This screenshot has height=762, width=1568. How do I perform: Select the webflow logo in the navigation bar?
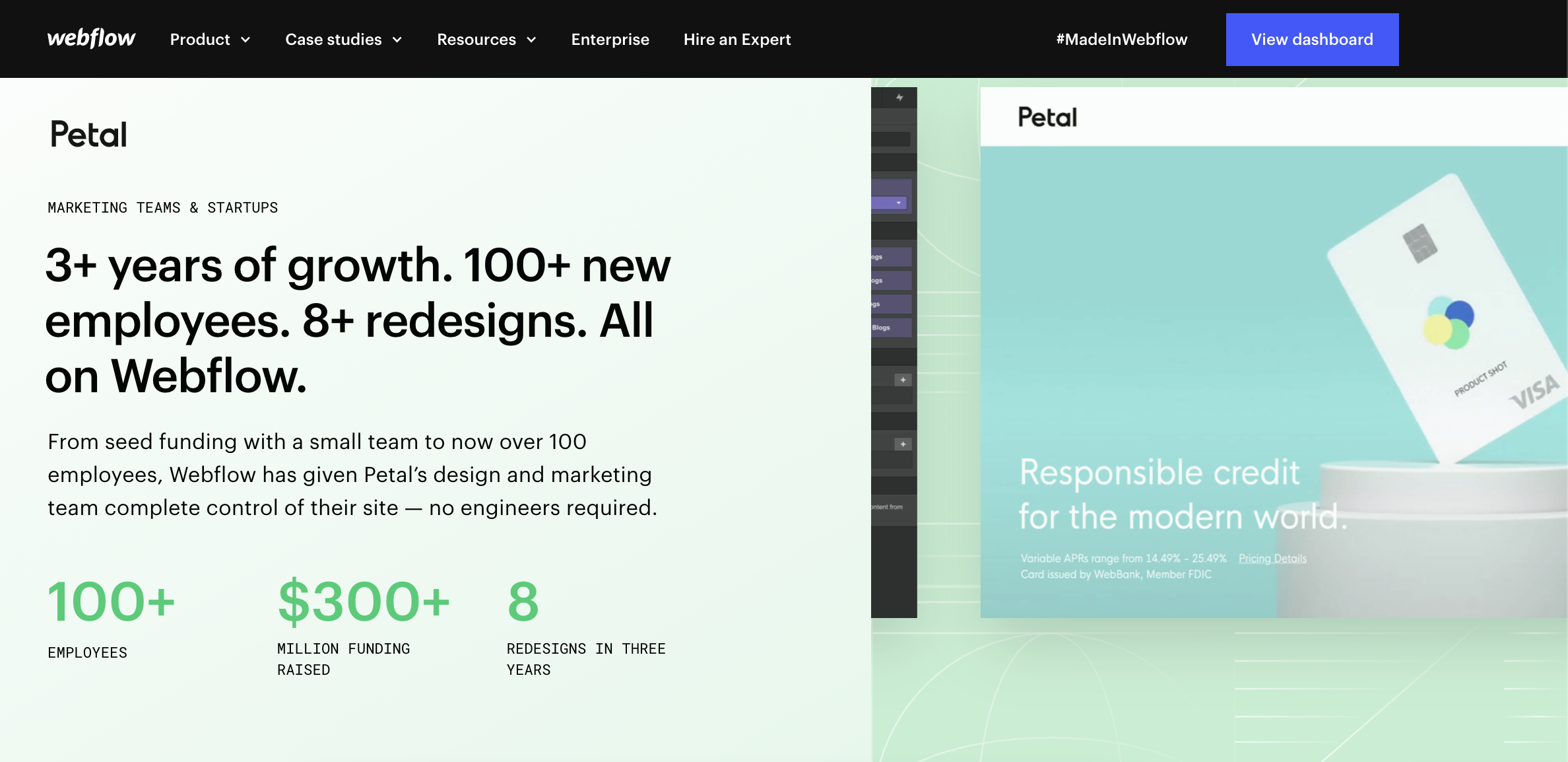click(x=90, y=38)
